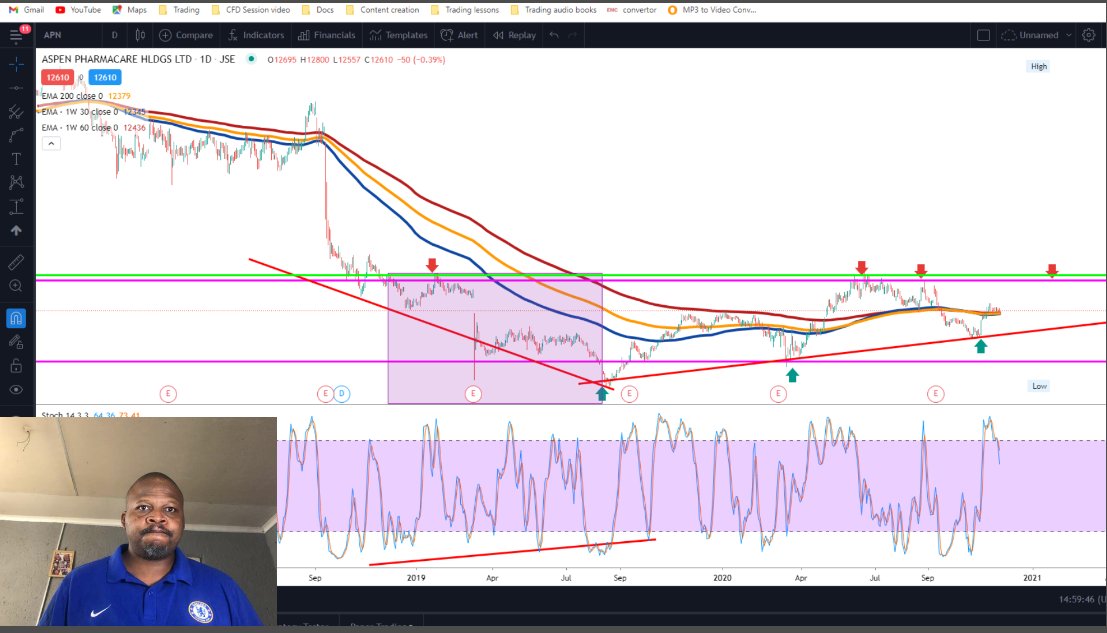1107x633 pixels.
Task: Click the earnings E marker near Apr 2019
Action: tap(473, 394)
